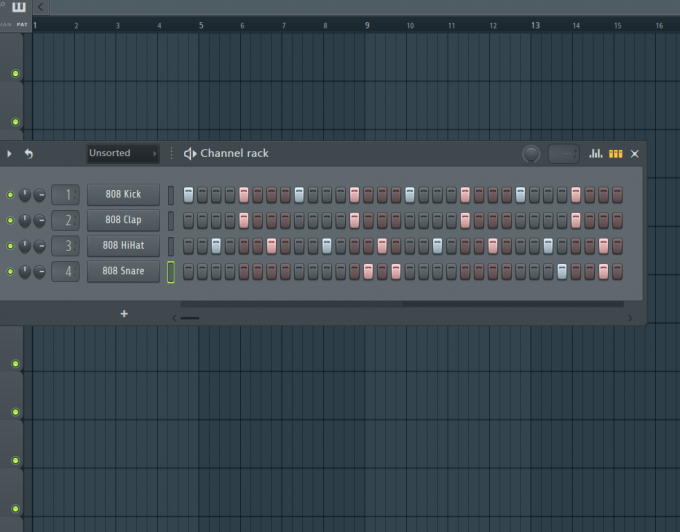Image resolution: width=680 pixels, height=532 pixels.
Task: Open the Unsorted channel filter dropdown
Action: 123,153
